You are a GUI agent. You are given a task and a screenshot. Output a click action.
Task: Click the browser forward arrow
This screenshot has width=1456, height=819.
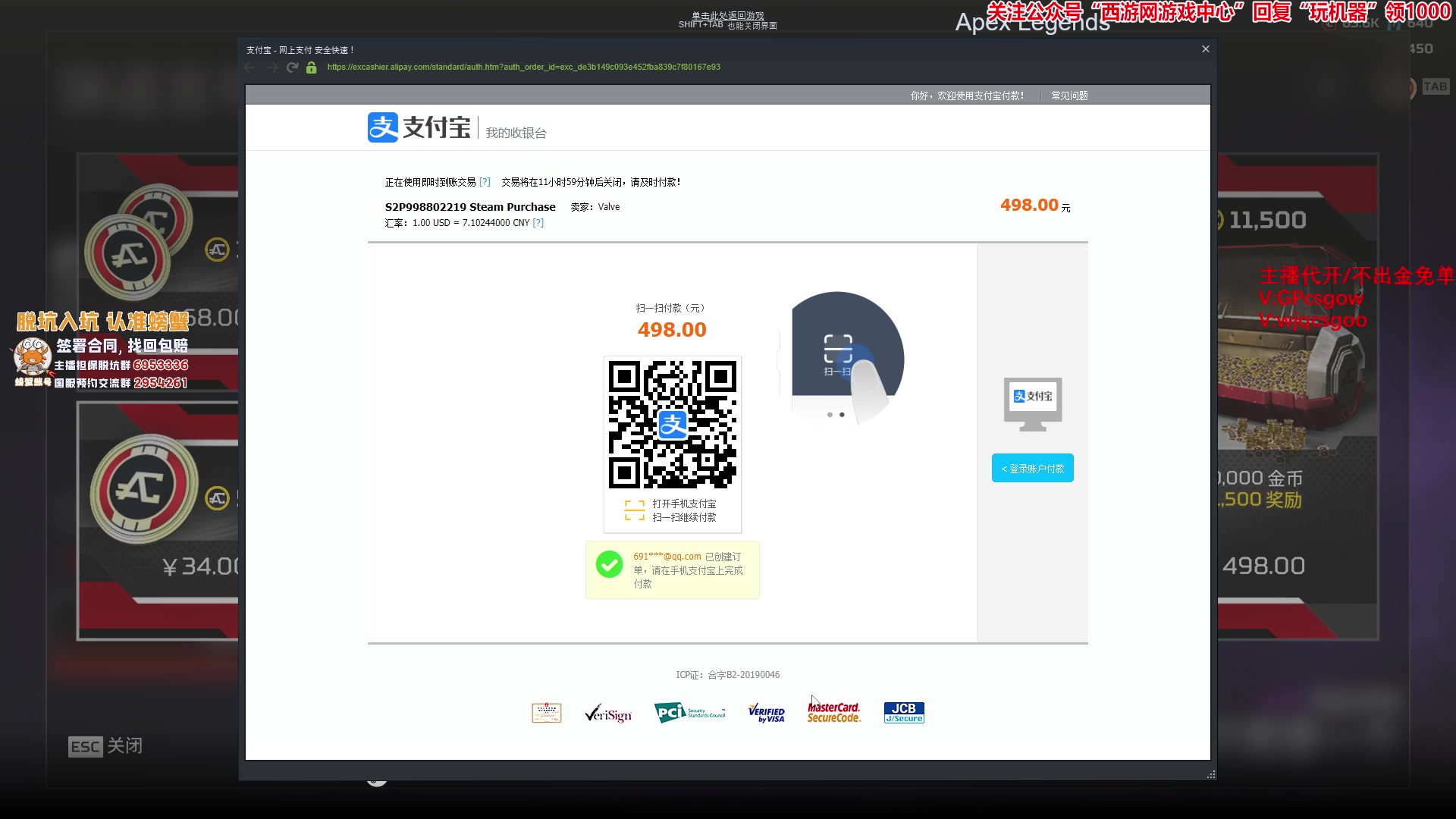(271, 67)
